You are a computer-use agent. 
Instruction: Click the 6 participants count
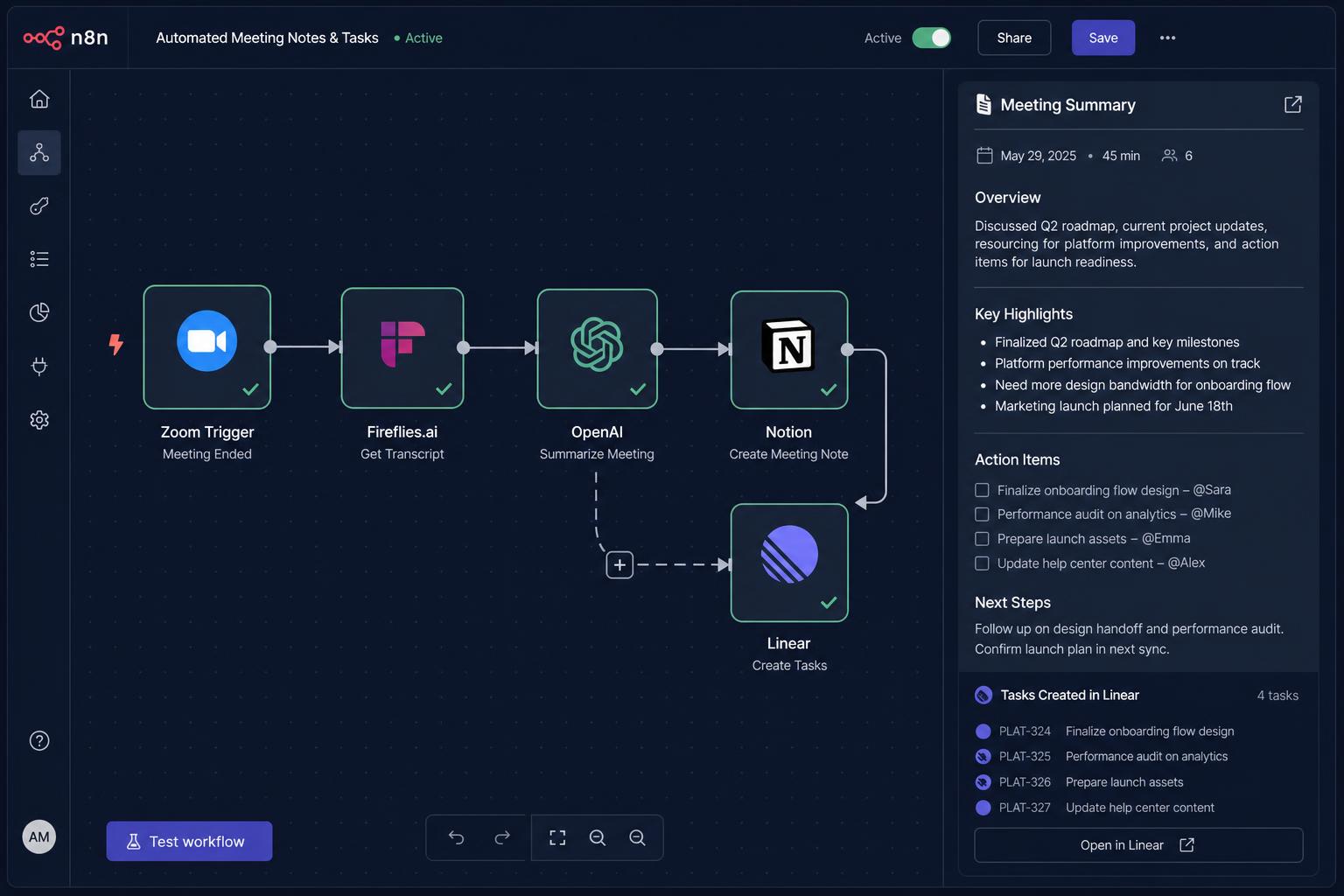coord(1188,156)
